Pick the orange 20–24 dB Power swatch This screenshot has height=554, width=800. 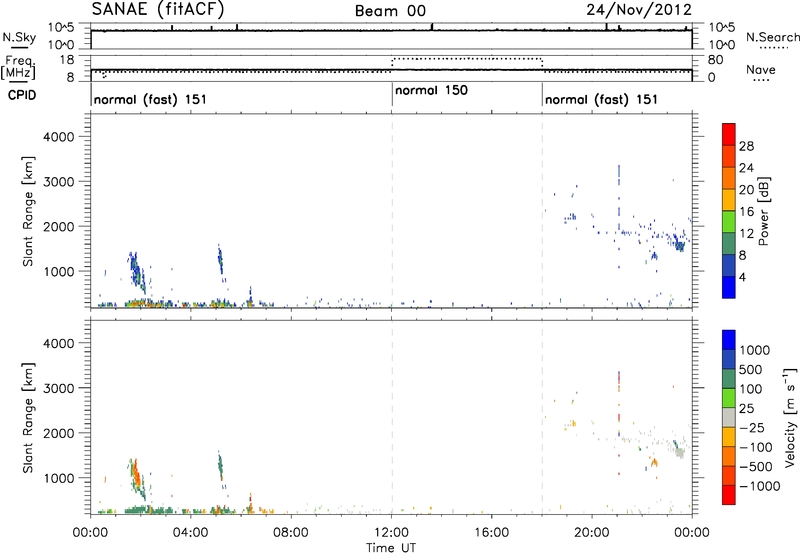coord(729,178)
